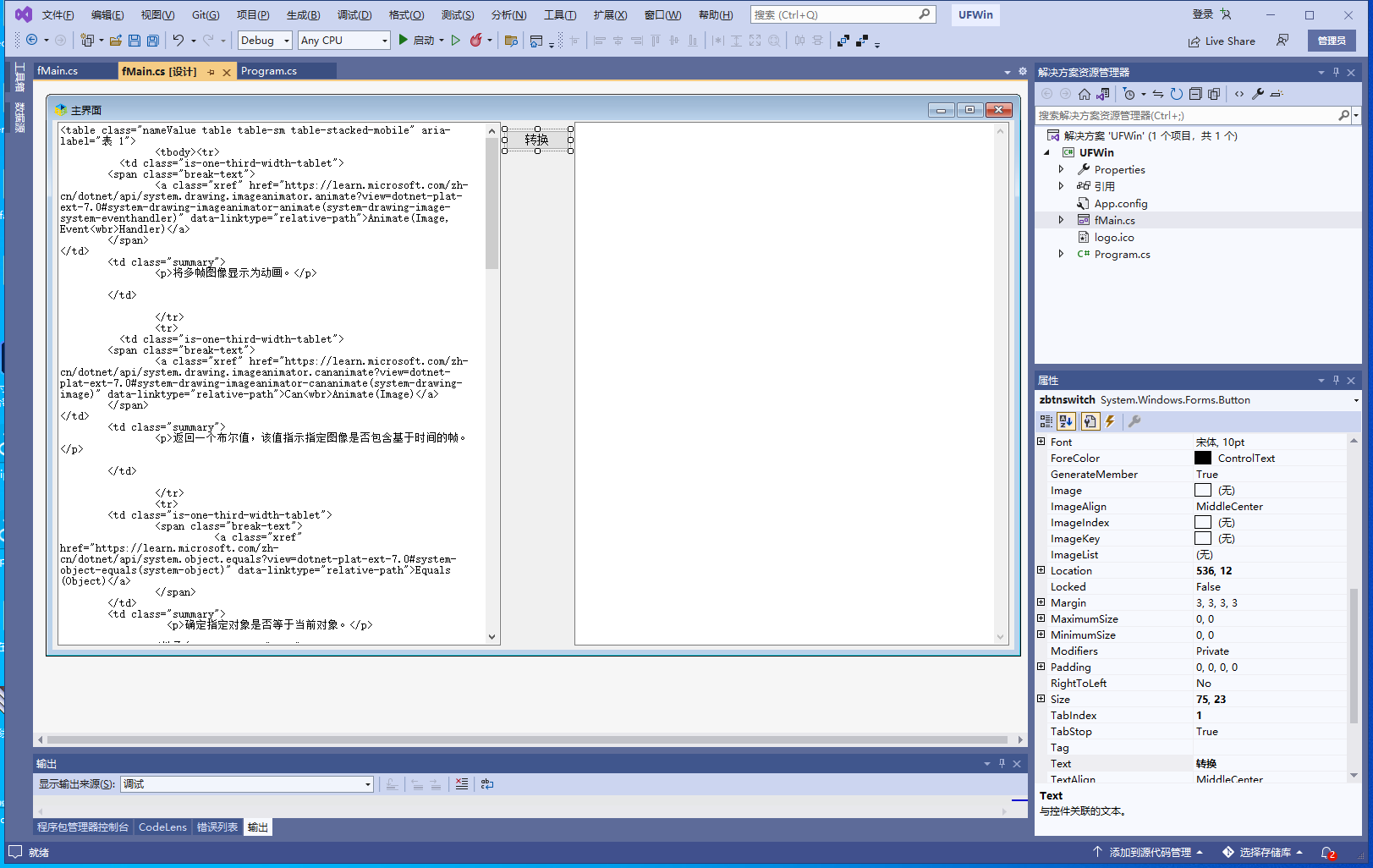The width and height of the screenshot is (1373, 868).
Task: Switch to the 错误列表 tab
Action: tap(217, 827)
